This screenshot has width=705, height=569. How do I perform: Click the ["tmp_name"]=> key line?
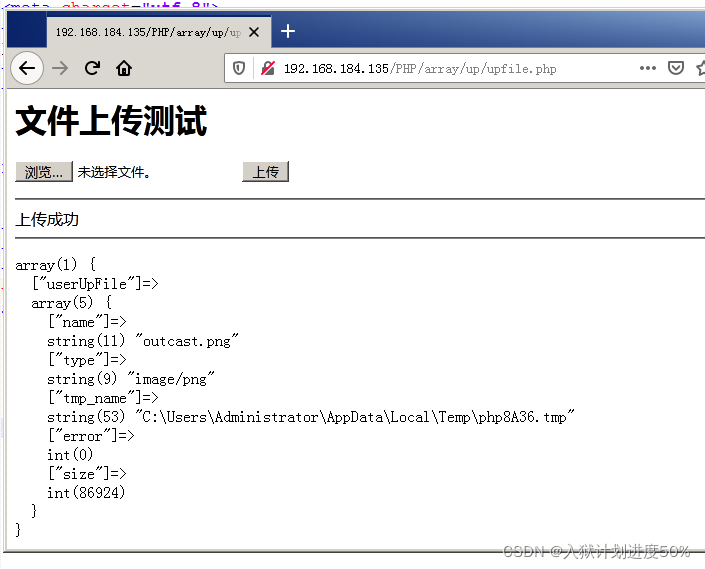[x=103, y=398]
